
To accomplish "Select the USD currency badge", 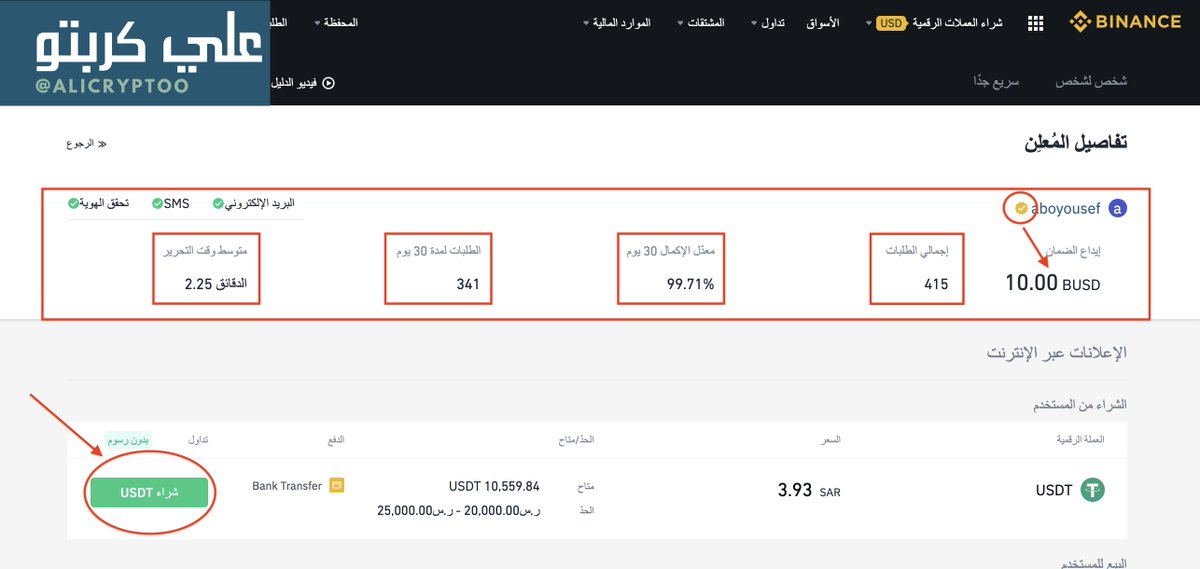I will tap(891, 22).
